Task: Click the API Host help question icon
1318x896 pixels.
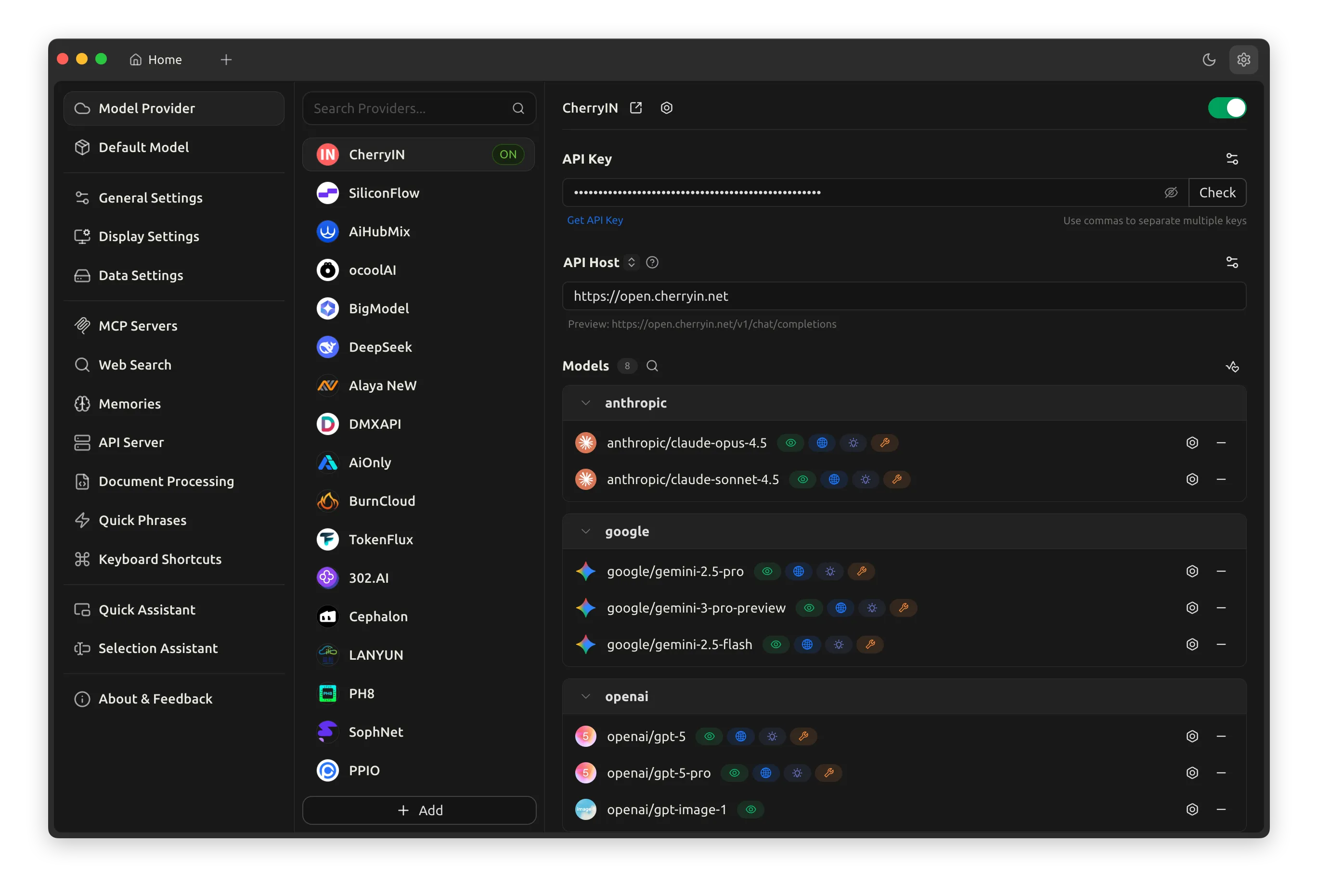Action: tap(652, 263)
